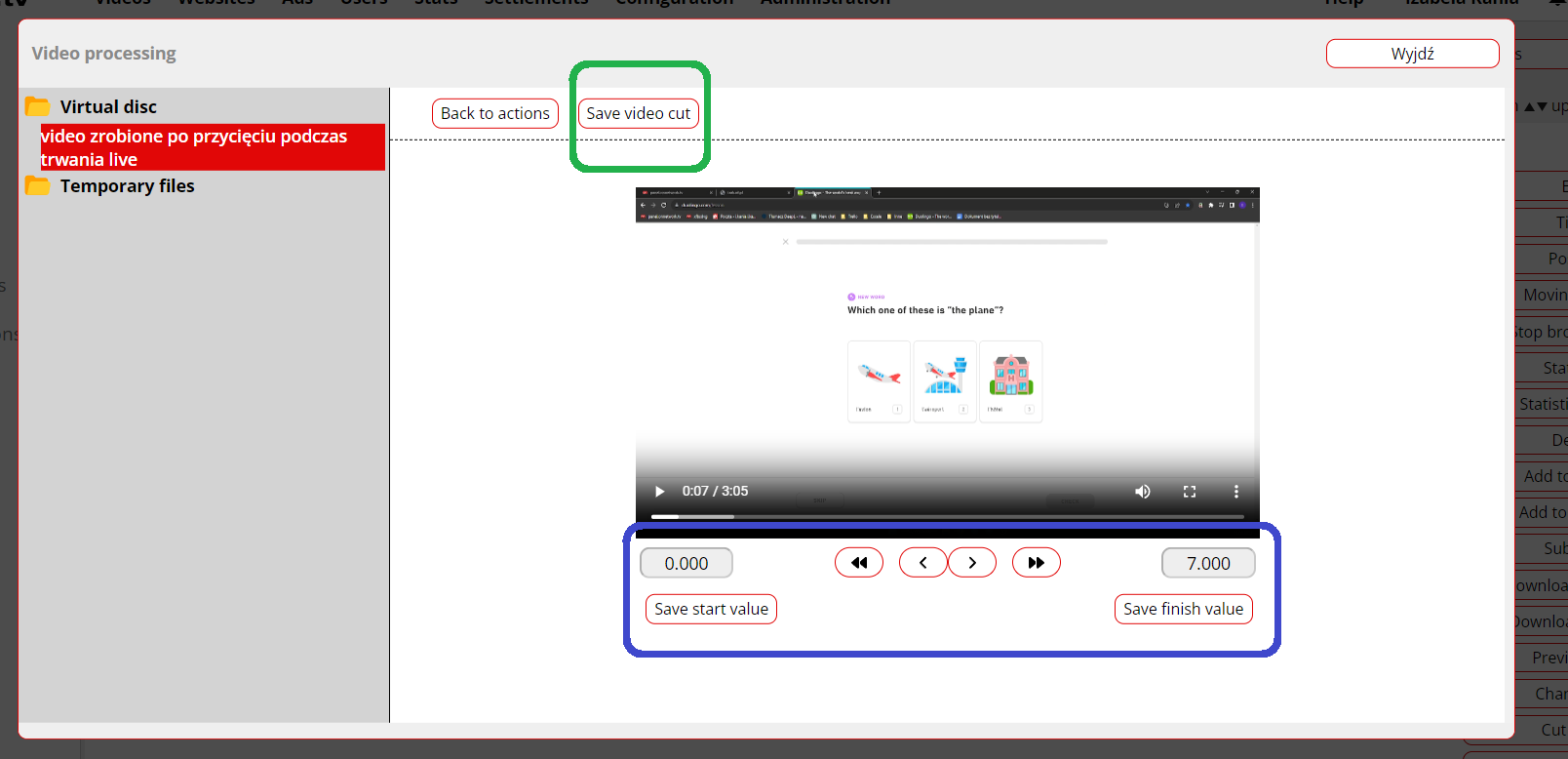Image resolution: width=1568 pixels, height=759 pixels.
Task: Step back one frame with left chevron
Action: 923,563
